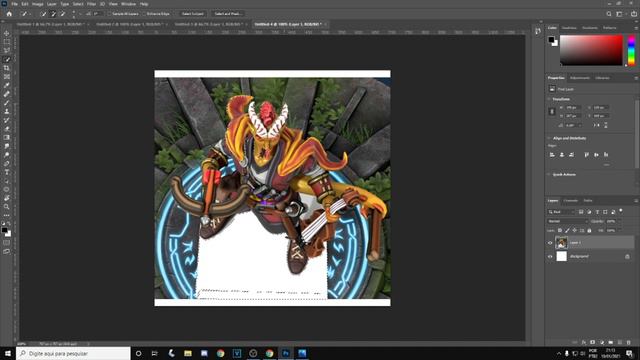
Task: Create a new group folder icon
Action: 611,342
